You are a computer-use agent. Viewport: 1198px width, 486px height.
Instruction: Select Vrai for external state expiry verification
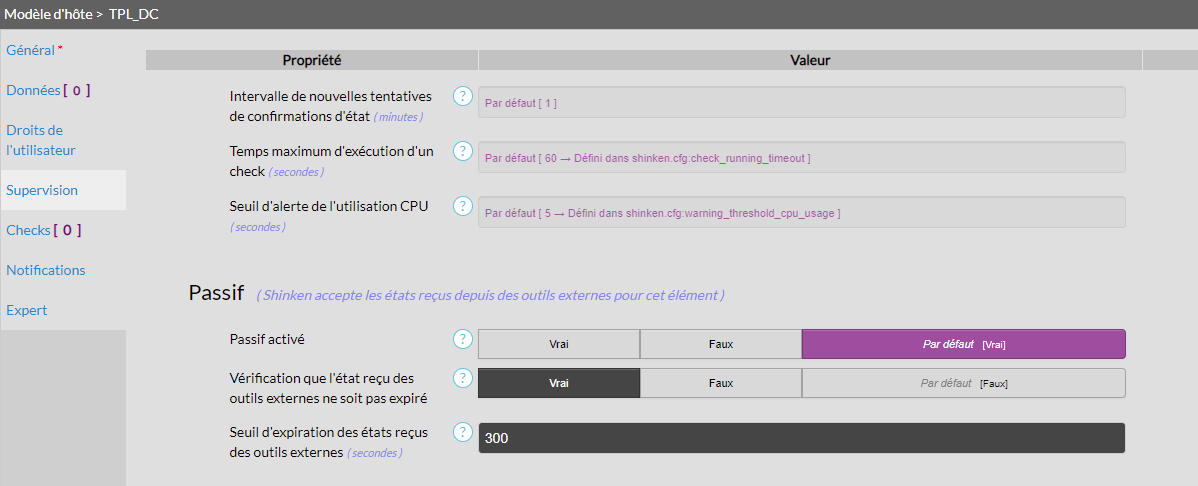point(559,383)
